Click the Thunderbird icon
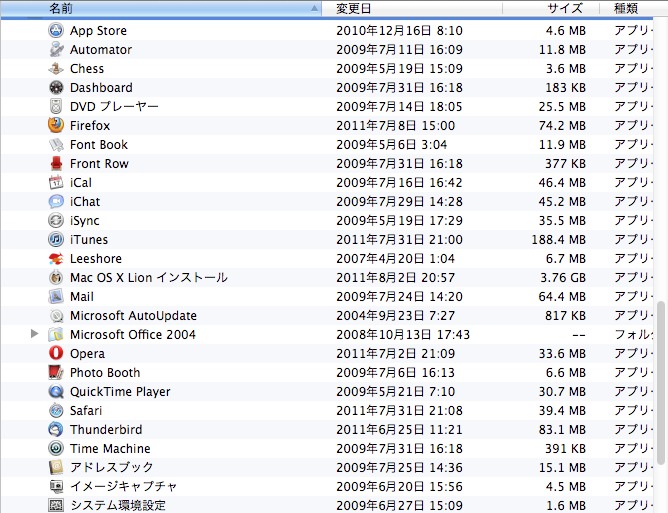The height and width of the screenshot is (513, 668). coord(56,429)
